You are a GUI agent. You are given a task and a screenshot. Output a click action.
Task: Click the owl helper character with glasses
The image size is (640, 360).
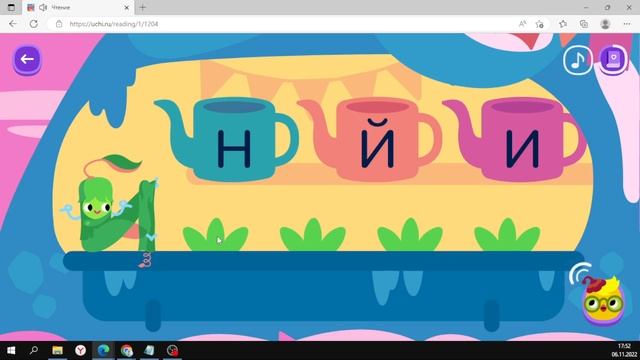click(603, 301)
